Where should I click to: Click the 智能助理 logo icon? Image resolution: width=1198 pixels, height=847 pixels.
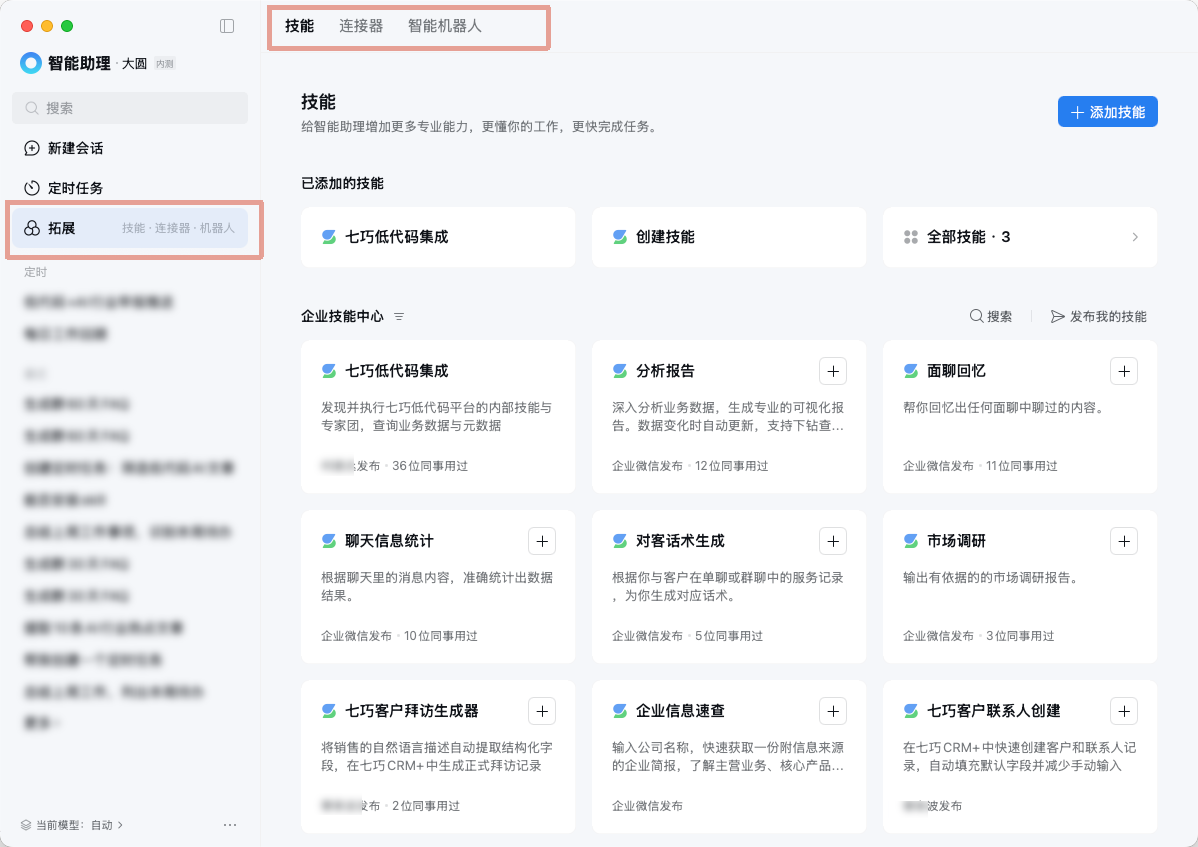pyautogui.click(x=31, y=63)
